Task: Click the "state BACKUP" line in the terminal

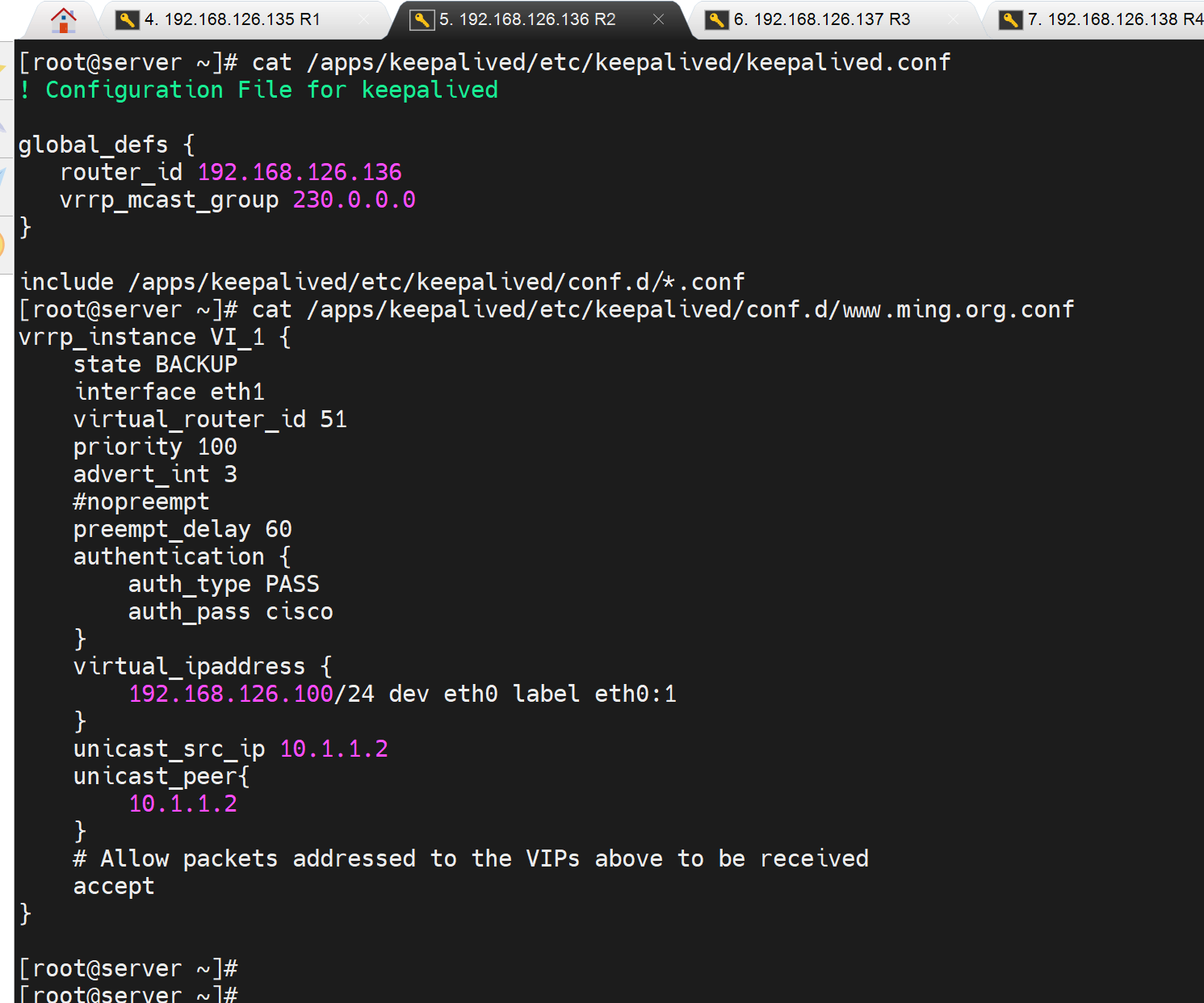Action: click(x=155, y=364)
